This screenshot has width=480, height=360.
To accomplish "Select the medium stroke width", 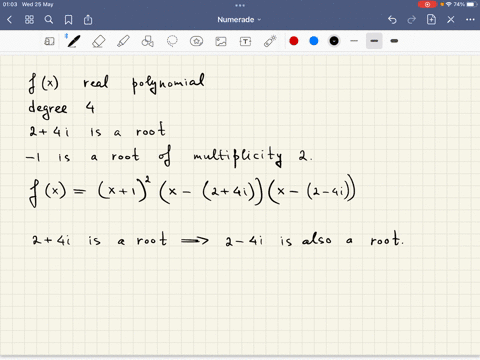I will (x=374, y=41).
